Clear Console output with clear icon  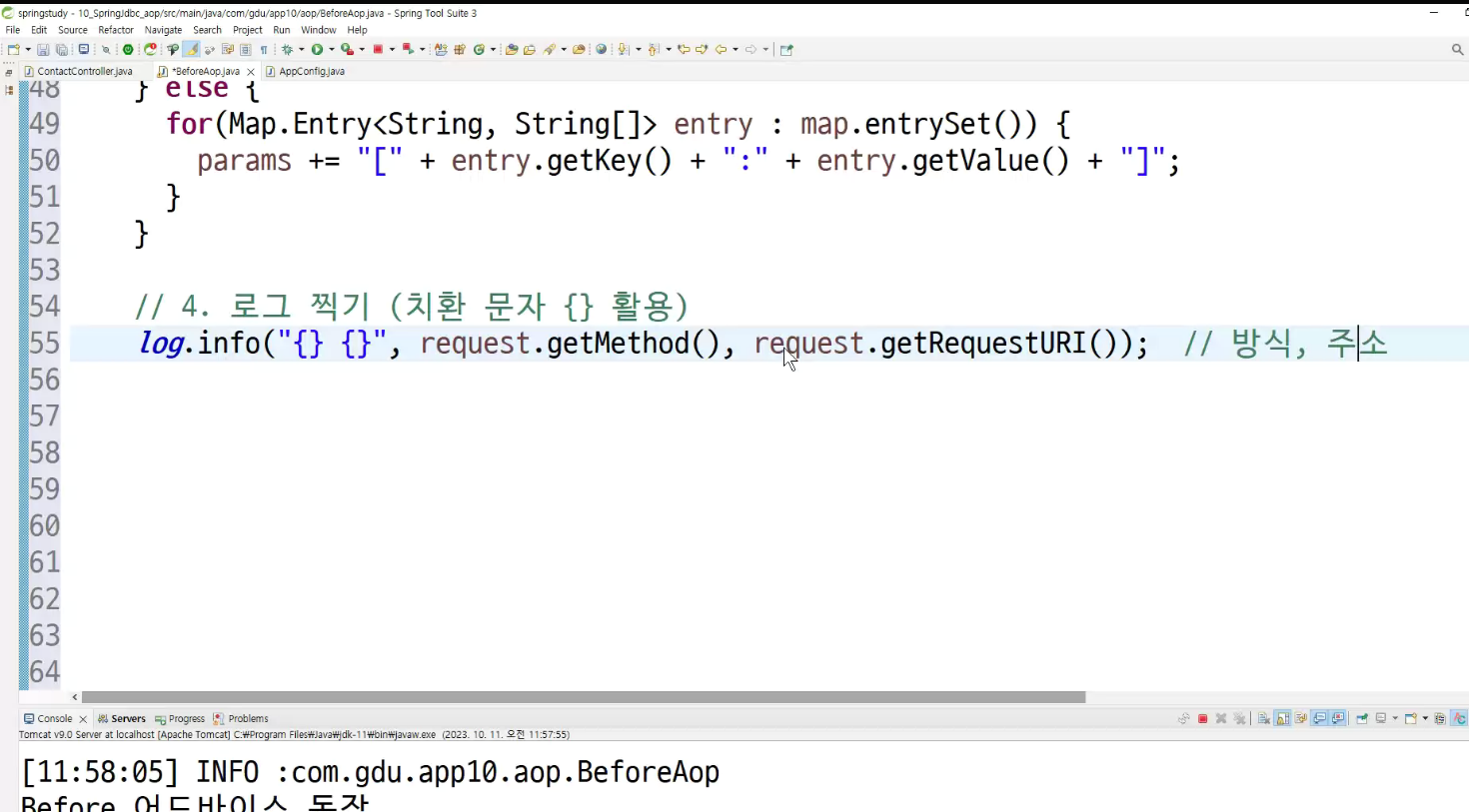(1264, 718)
